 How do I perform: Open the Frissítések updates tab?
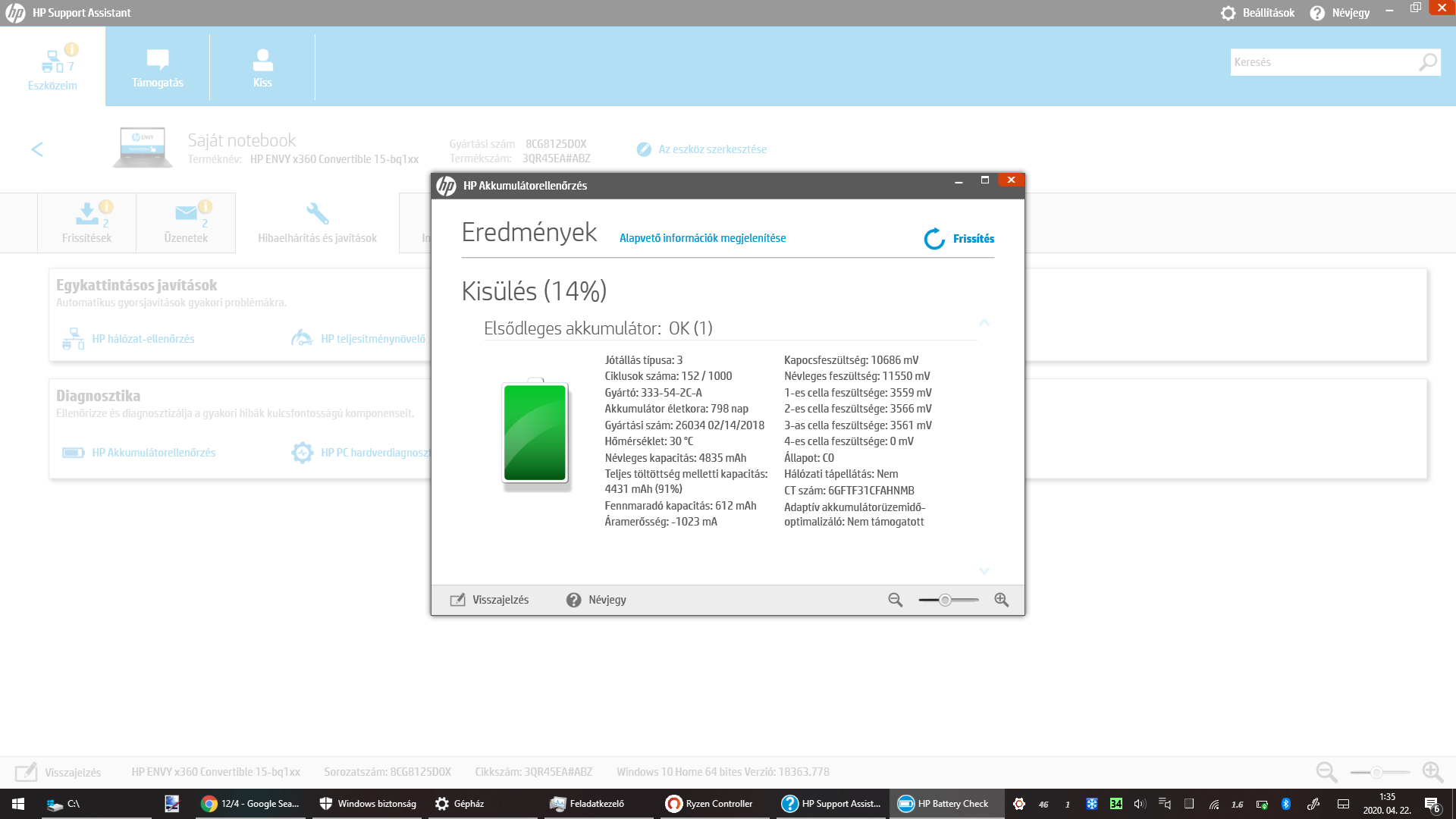point(86,222)
